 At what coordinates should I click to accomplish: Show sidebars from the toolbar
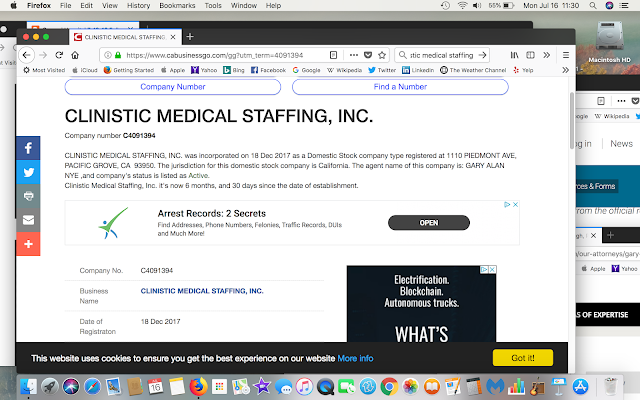530,55
